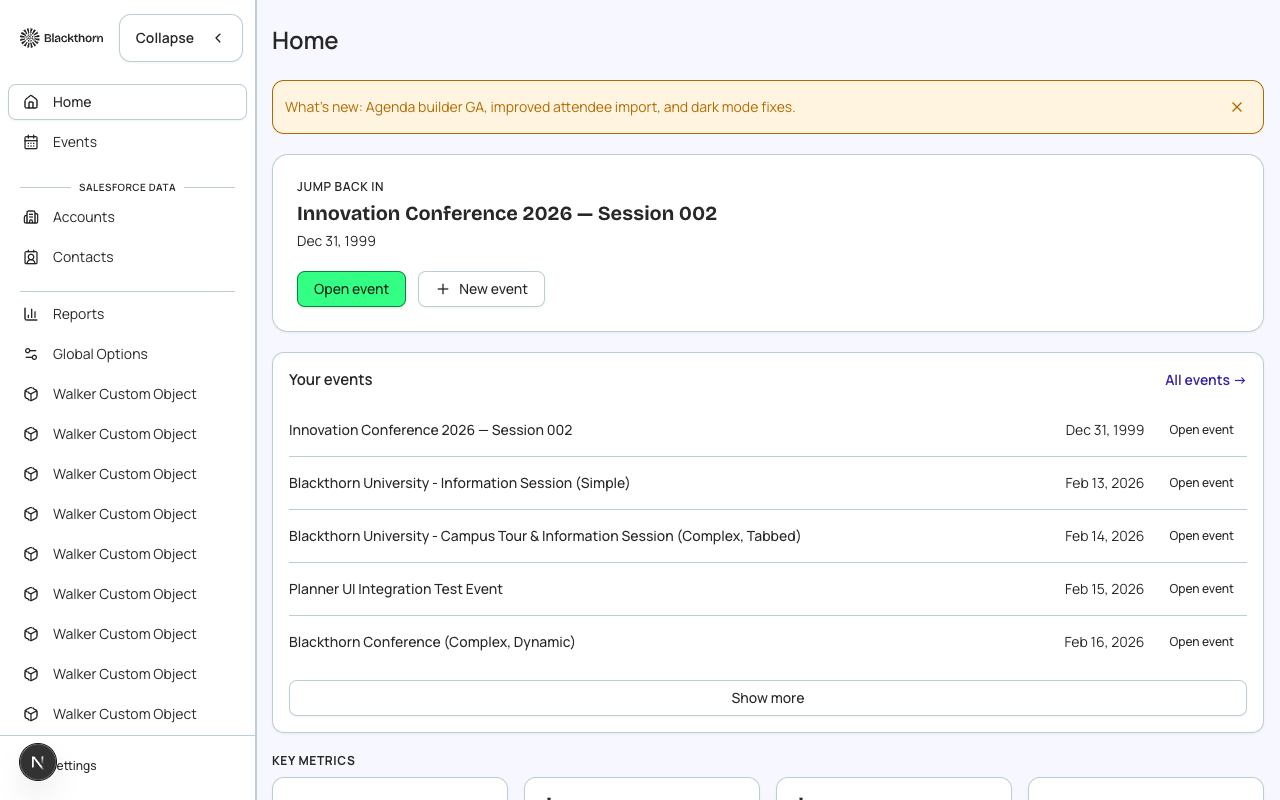Click the Home house icon in sidebar
This screenshot has width=1280, height=800.
point(31,102)
